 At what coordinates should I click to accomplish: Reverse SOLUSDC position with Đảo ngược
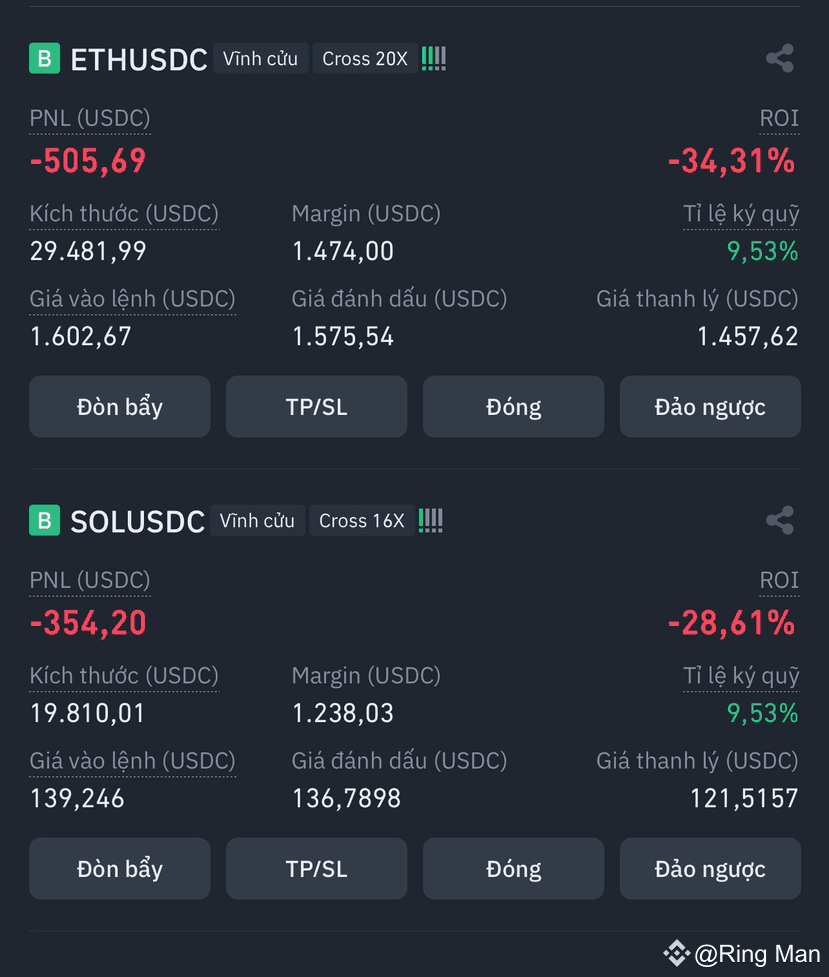[710, 869]
